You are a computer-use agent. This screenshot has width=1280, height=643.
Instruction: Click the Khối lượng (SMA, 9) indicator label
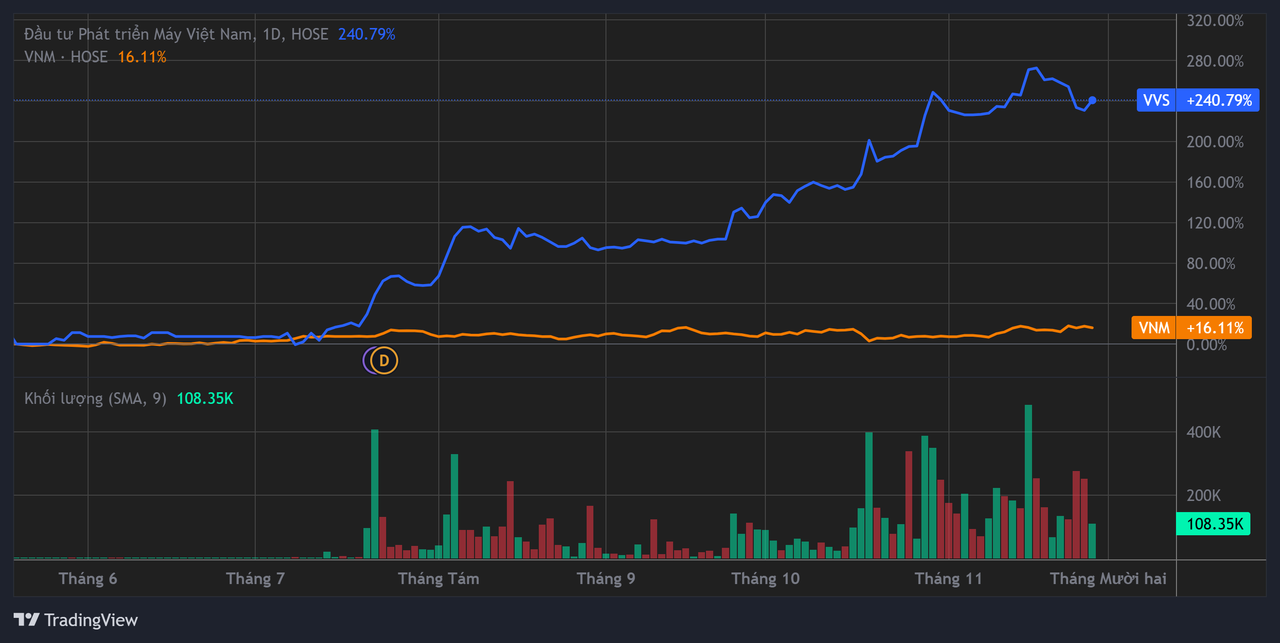(96, 398)
